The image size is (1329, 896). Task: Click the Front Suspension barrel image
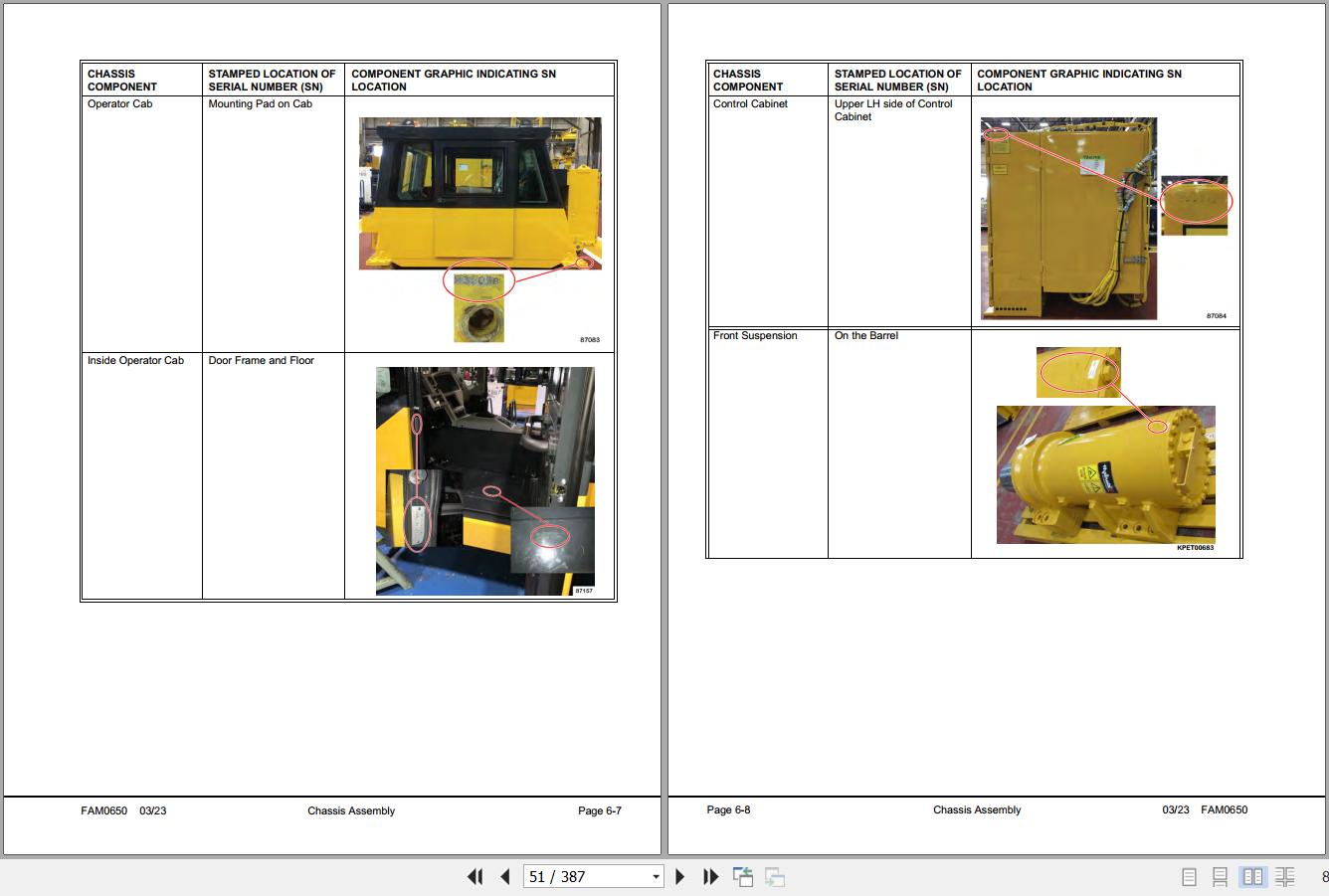1105,473
